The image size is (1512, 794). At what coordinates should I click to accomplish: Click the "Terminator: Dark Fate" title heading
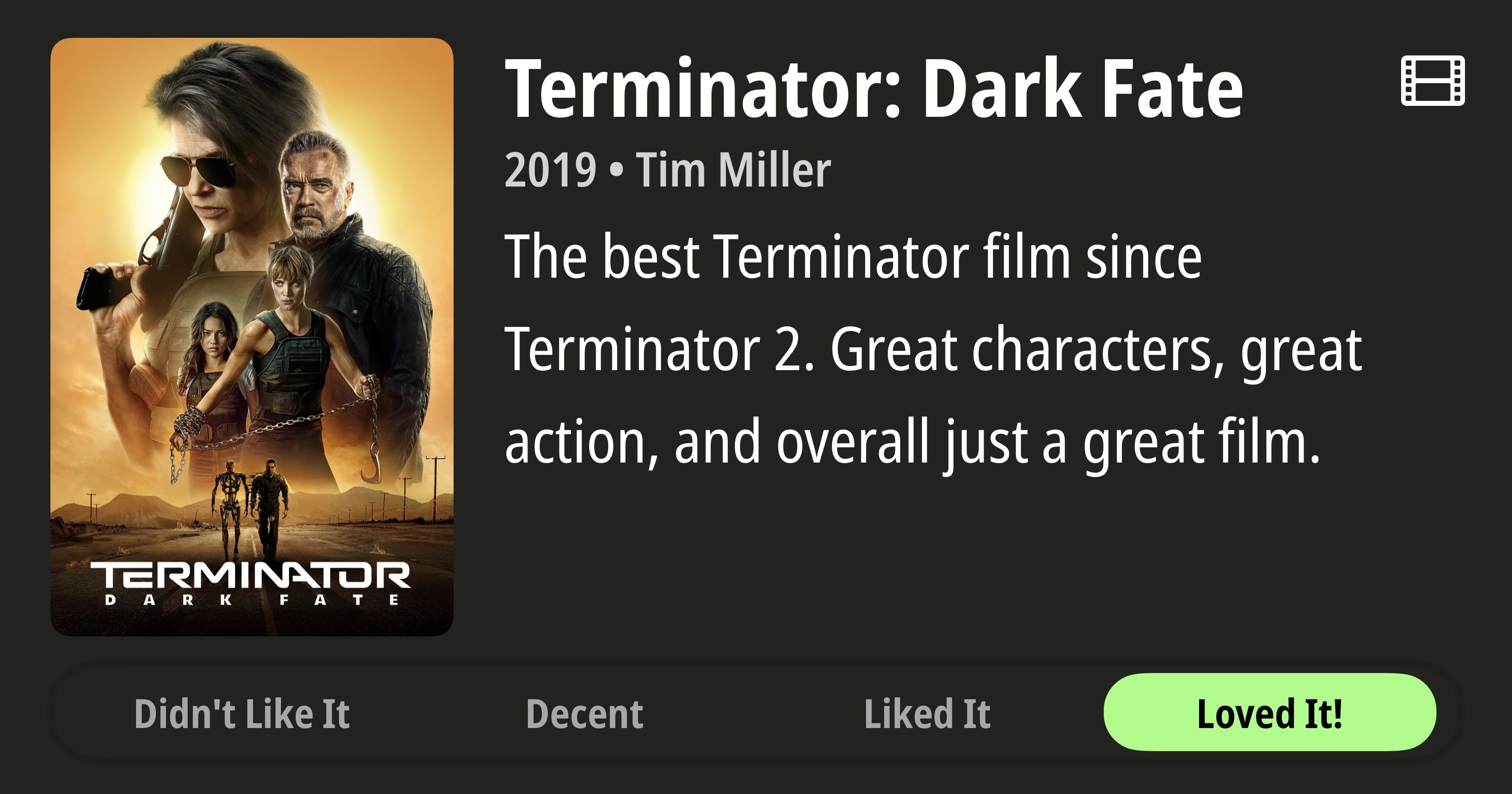pyautogui.click(x=874, y=89)
